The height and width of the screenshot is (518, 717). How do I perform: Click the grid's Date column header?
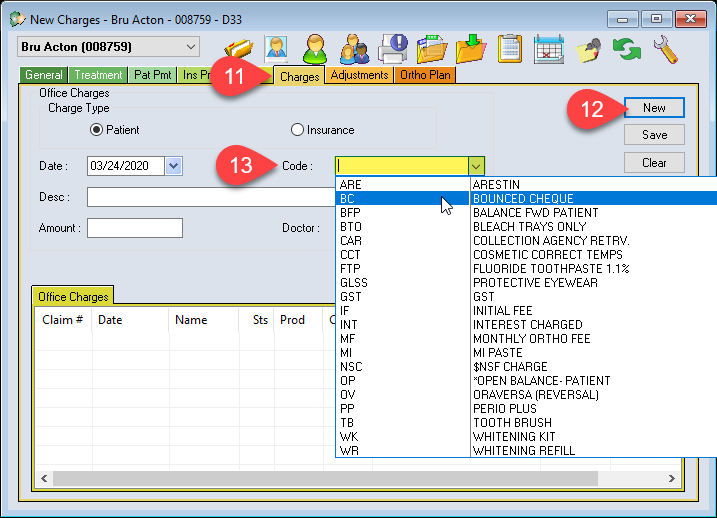pos(130,320)
